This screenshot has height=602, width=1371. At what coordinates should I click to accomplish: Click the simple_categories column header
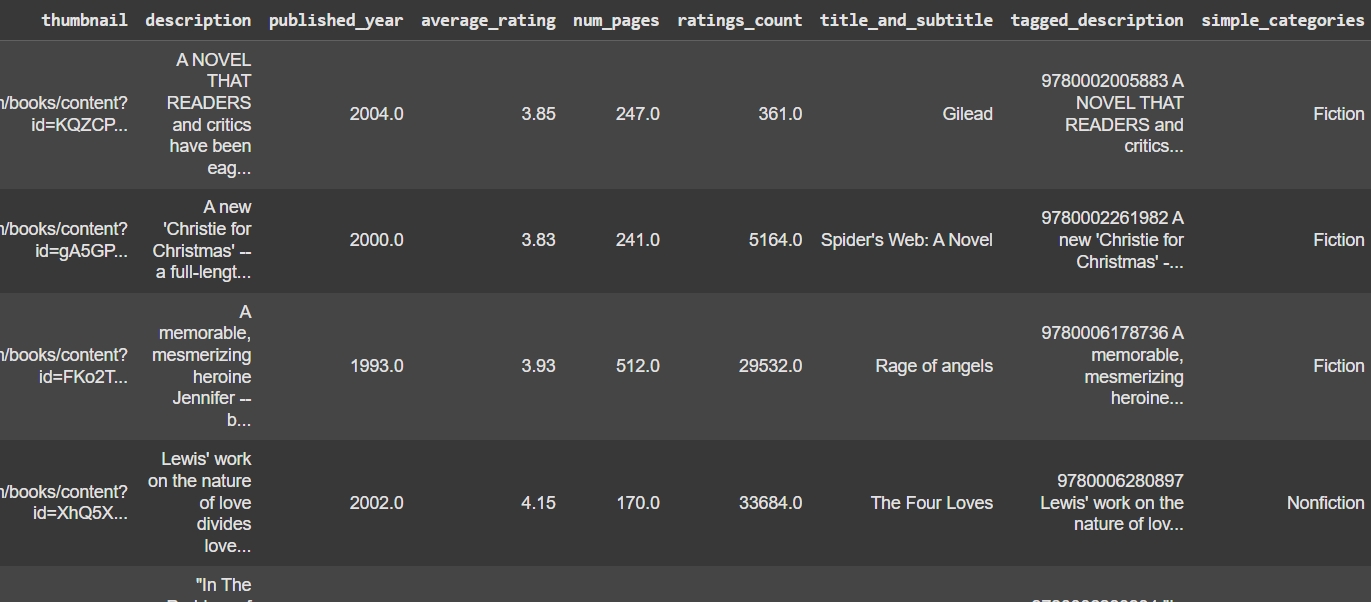pyautogui.click(x=1282, y=20)
